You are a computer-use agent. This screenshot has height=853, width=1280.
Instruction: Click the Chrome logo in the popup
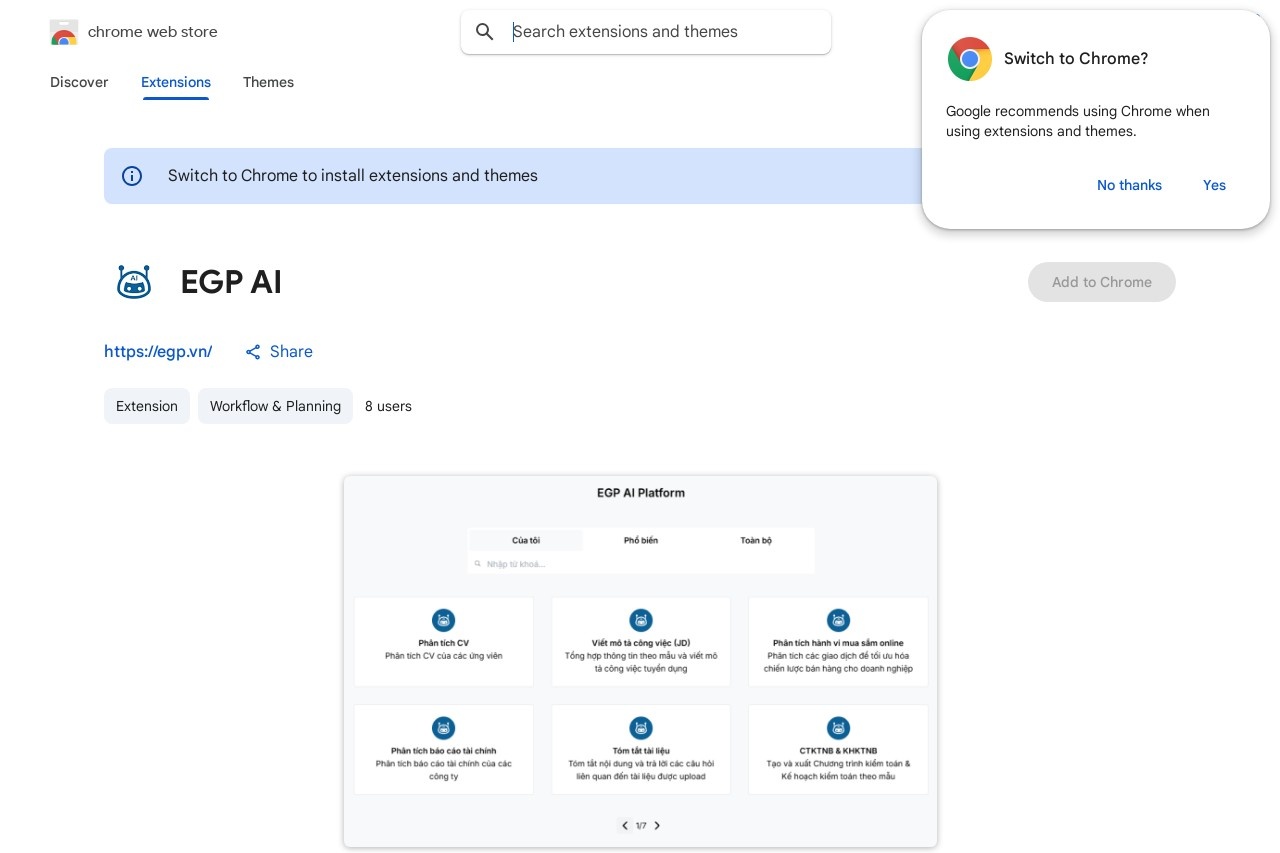[x=969, y=59]
